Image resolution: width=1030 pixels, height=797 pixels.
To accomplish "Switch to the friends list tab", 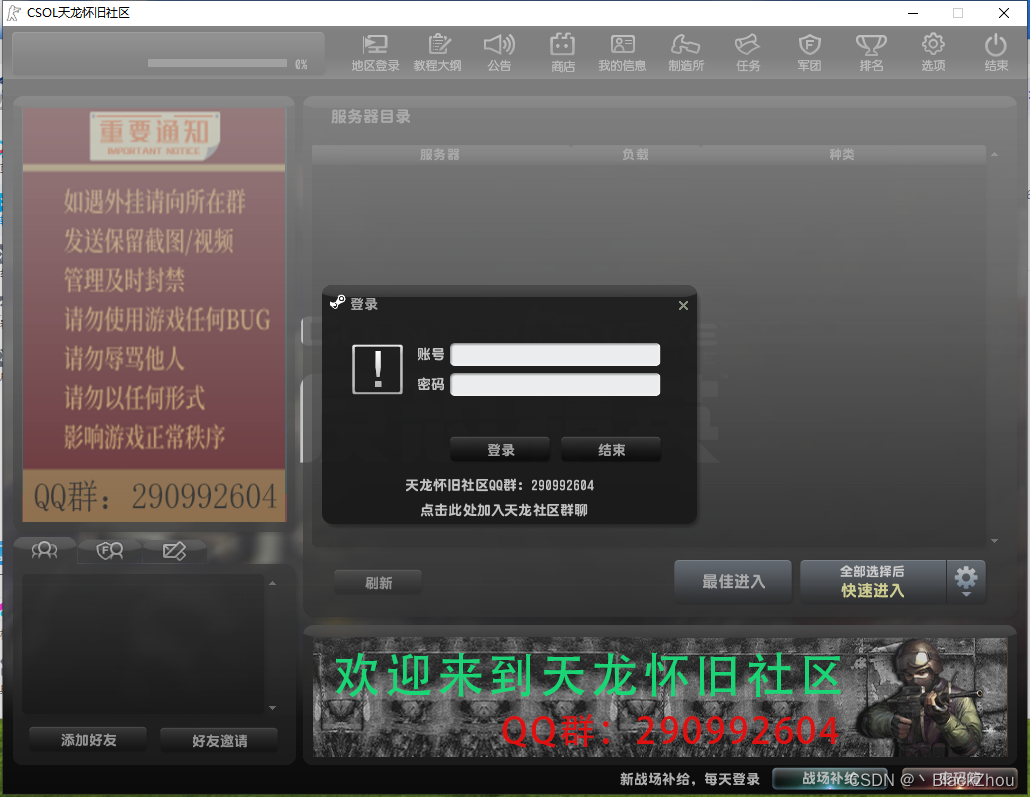I will [45, 549].
